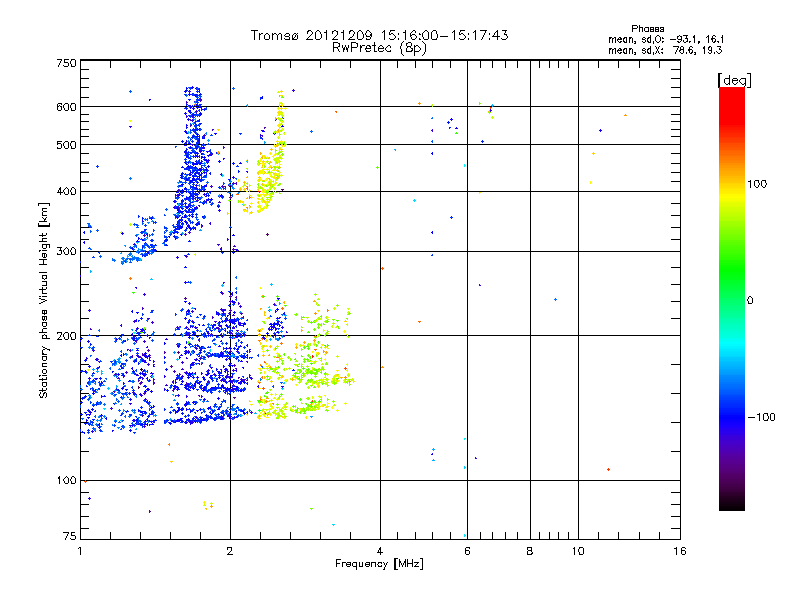Click the 'Stationary phase Virtual Height [km]' axis label
This screenshot has width=800, height=600.
(x=44, y=300)
